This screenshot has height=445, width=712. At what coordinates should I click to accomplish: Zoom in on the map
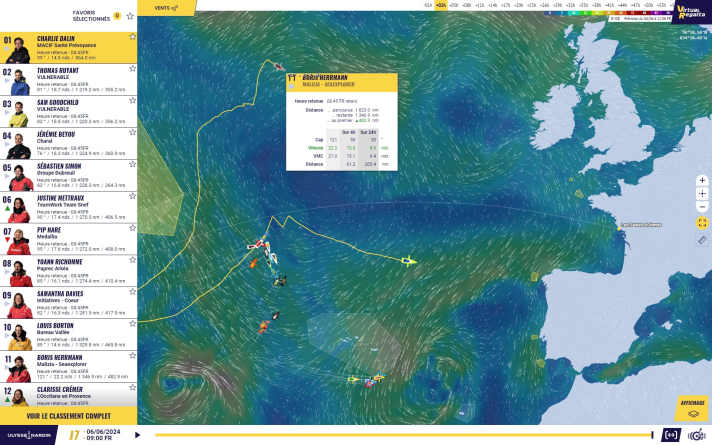click(702, 181)
